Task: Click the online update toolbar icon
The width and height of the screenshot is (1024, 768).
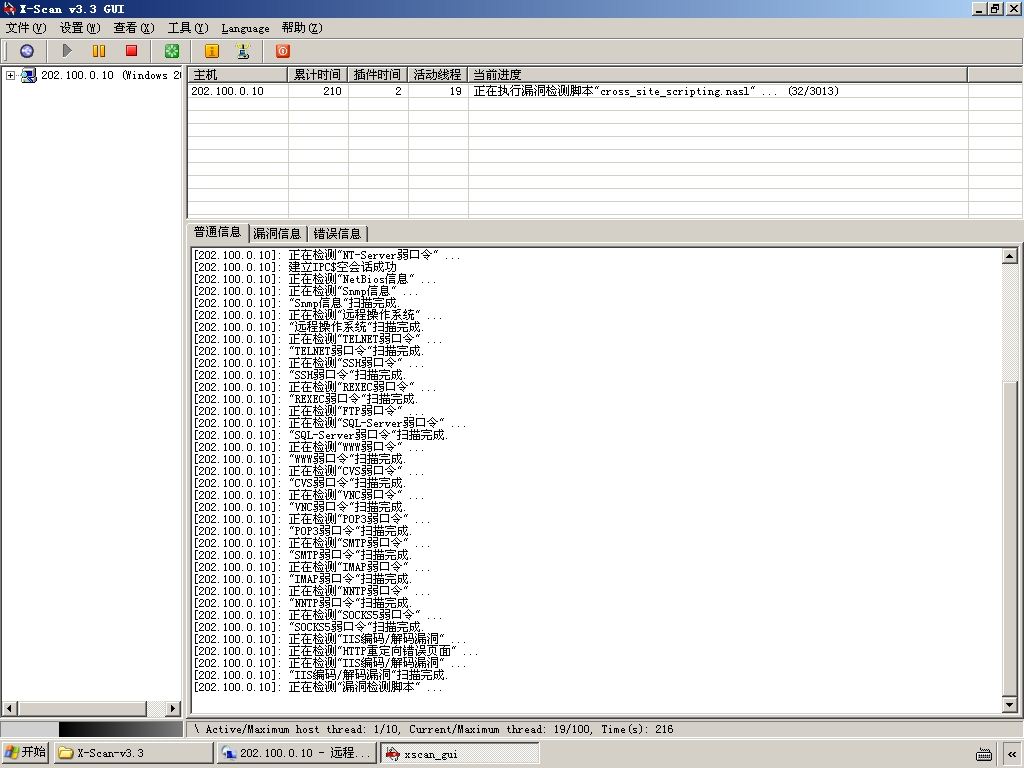Action: click(243, 51)
